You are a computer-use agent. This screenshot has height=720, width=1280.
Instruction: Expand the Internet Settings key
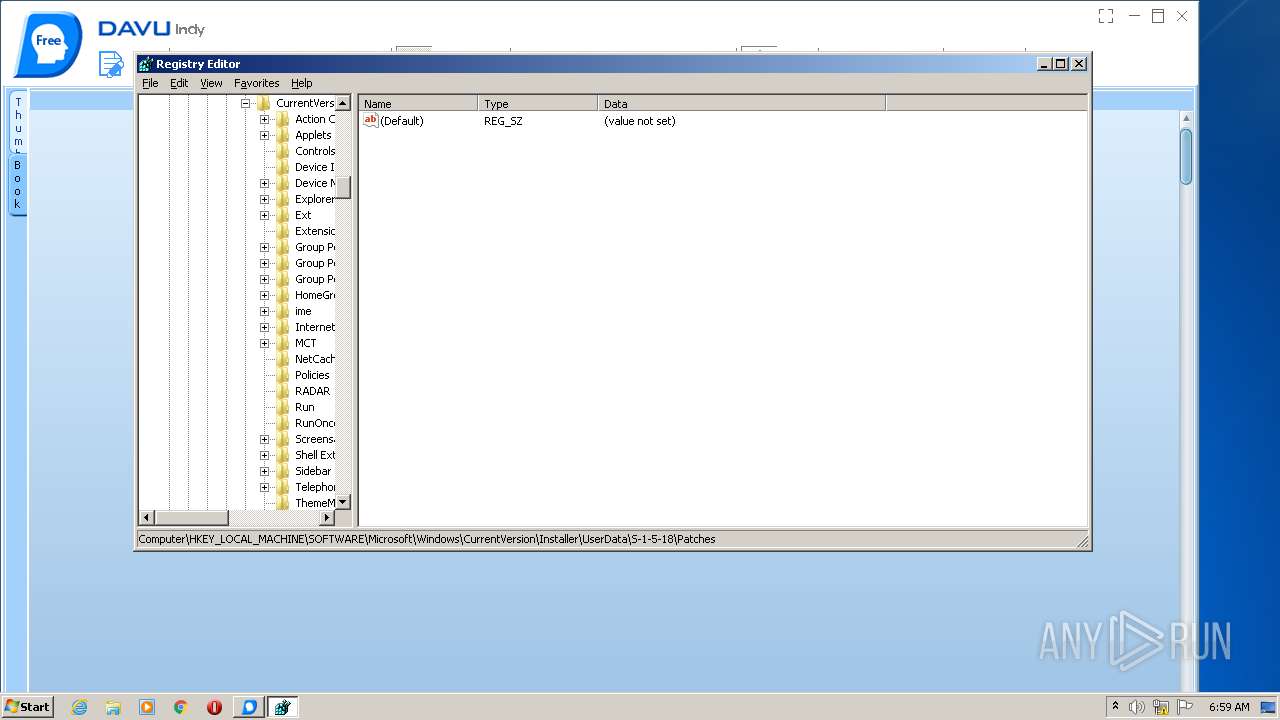coord(264,327)
